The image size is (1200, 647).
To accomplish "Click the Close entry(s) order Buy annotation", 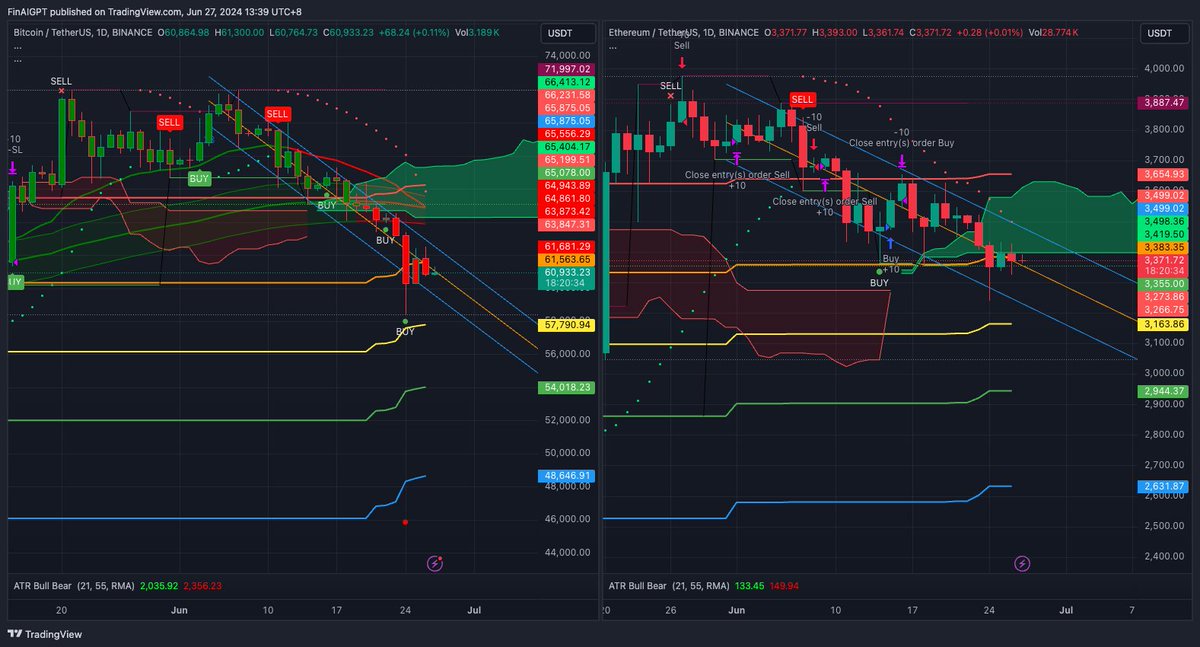I will click(x=901, y=143).
